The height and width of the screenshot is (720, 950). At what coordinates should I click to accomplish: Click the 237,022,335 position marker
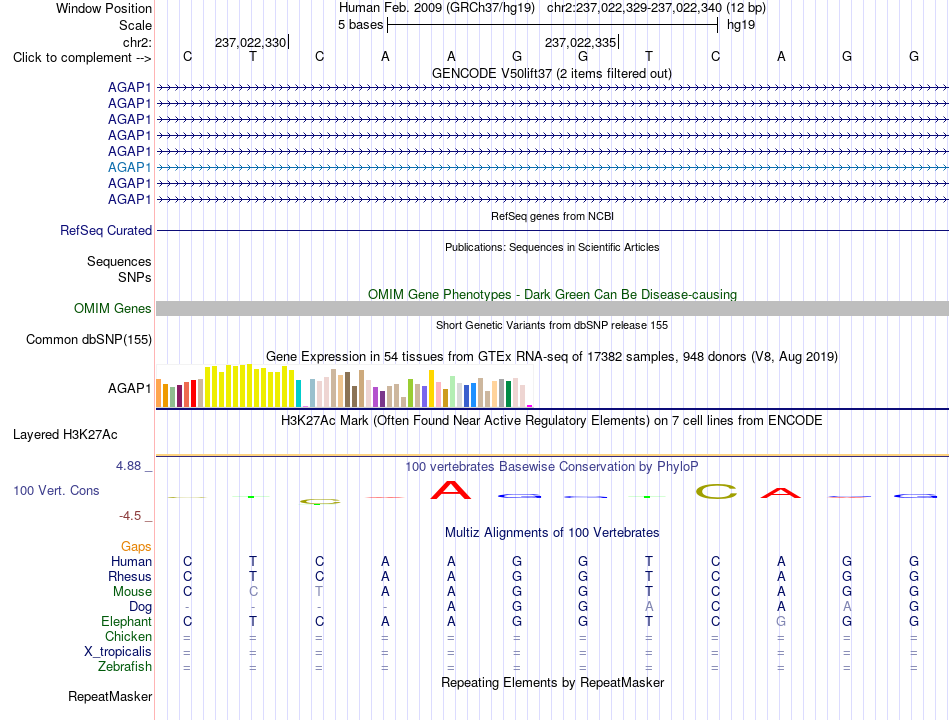coord(580,42)
